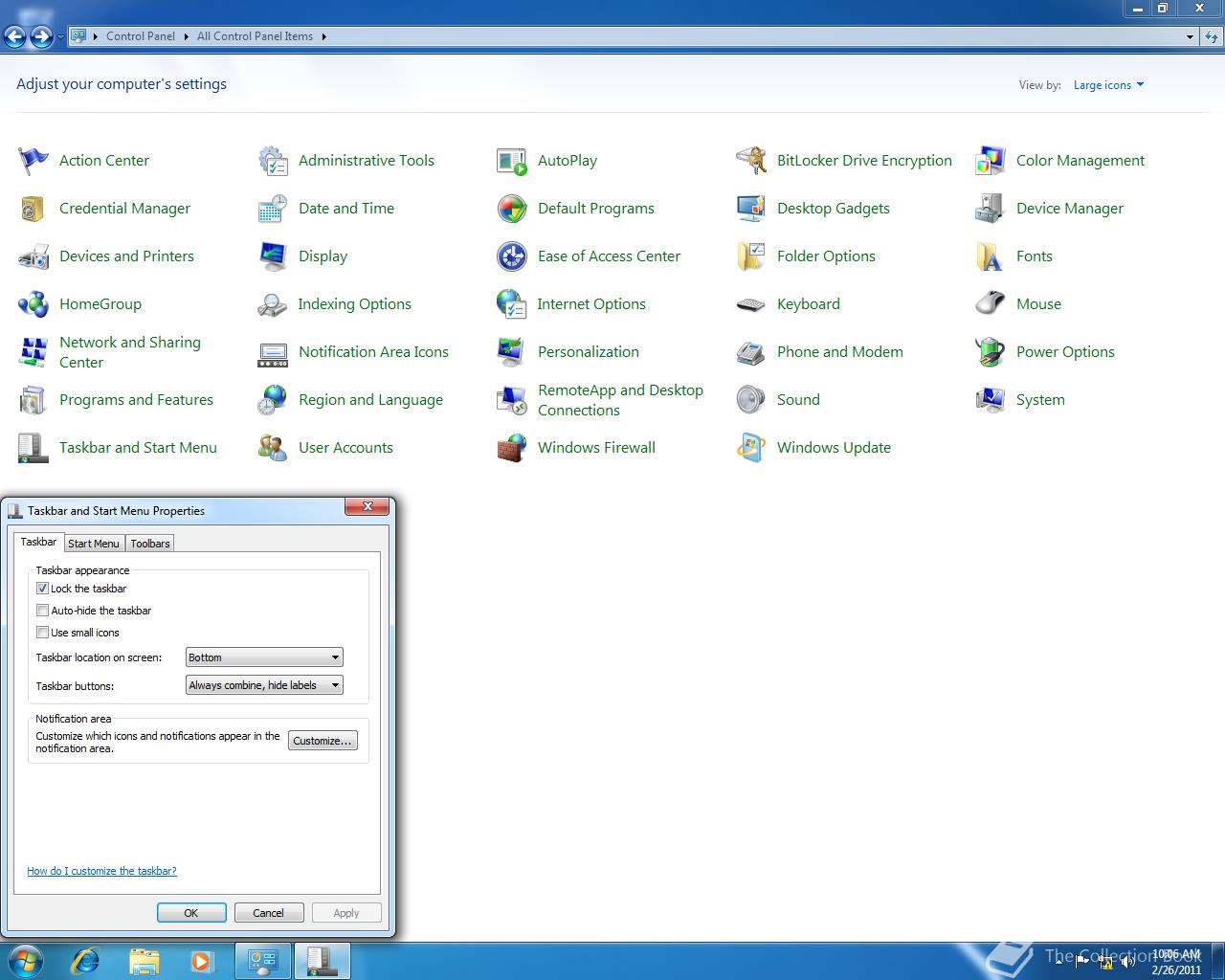Open RemoteApp and Desktop Connections link
Screen dimensions: 1225x980
click(x=620, y=400)
